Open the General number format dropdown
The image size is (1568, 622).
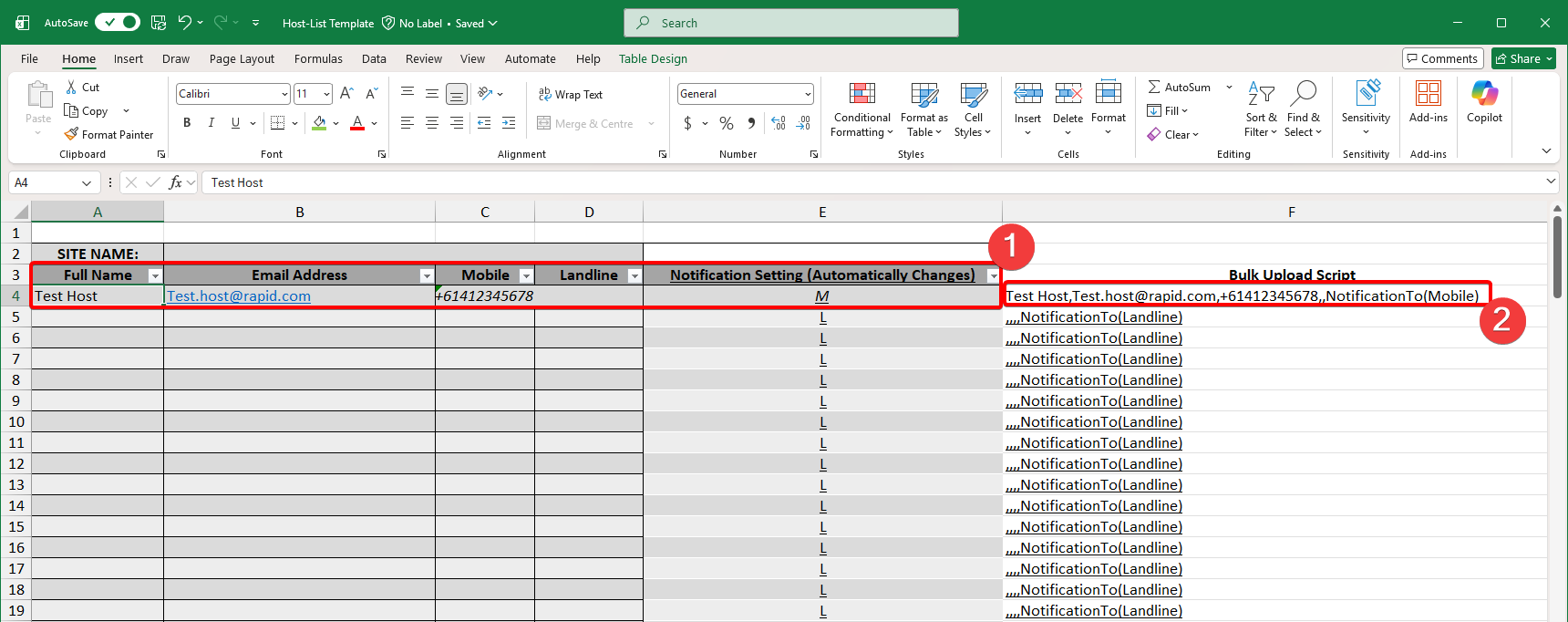(808, 94)
